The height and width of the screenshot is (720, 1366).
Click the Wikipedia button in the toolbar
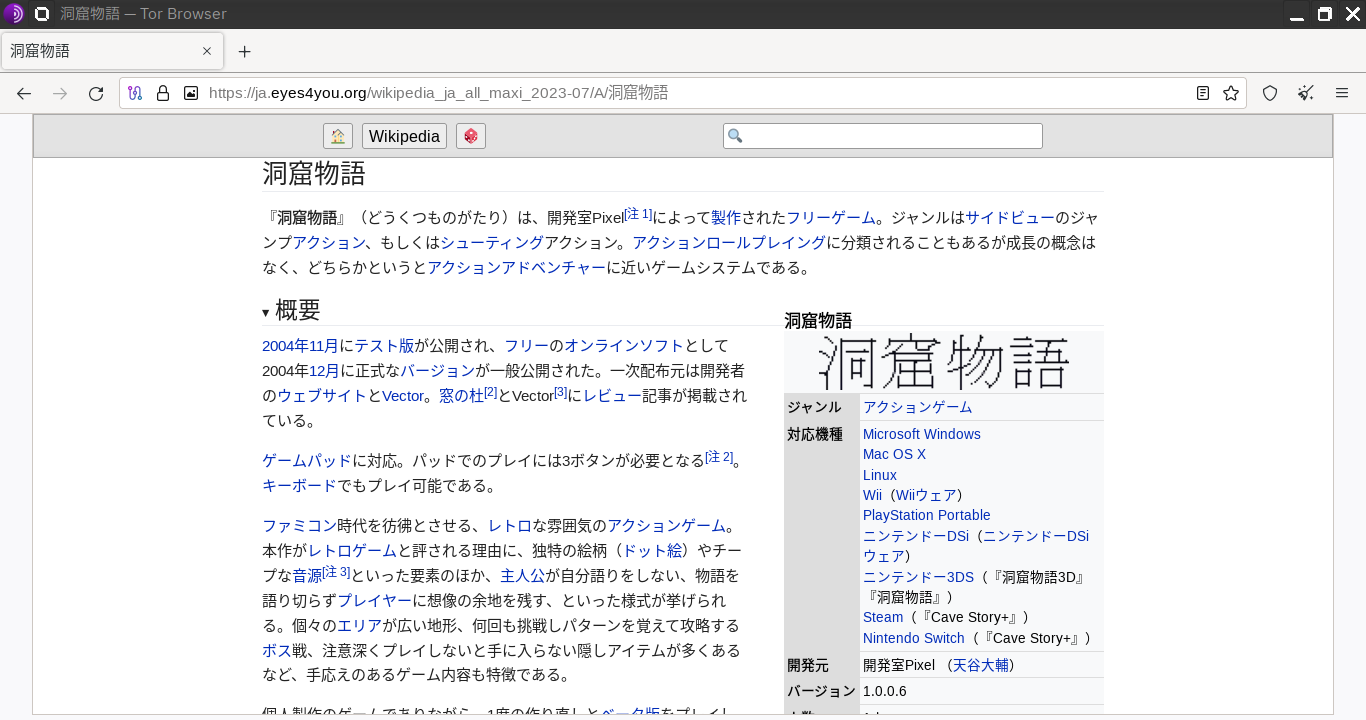(x=404, y=136)
